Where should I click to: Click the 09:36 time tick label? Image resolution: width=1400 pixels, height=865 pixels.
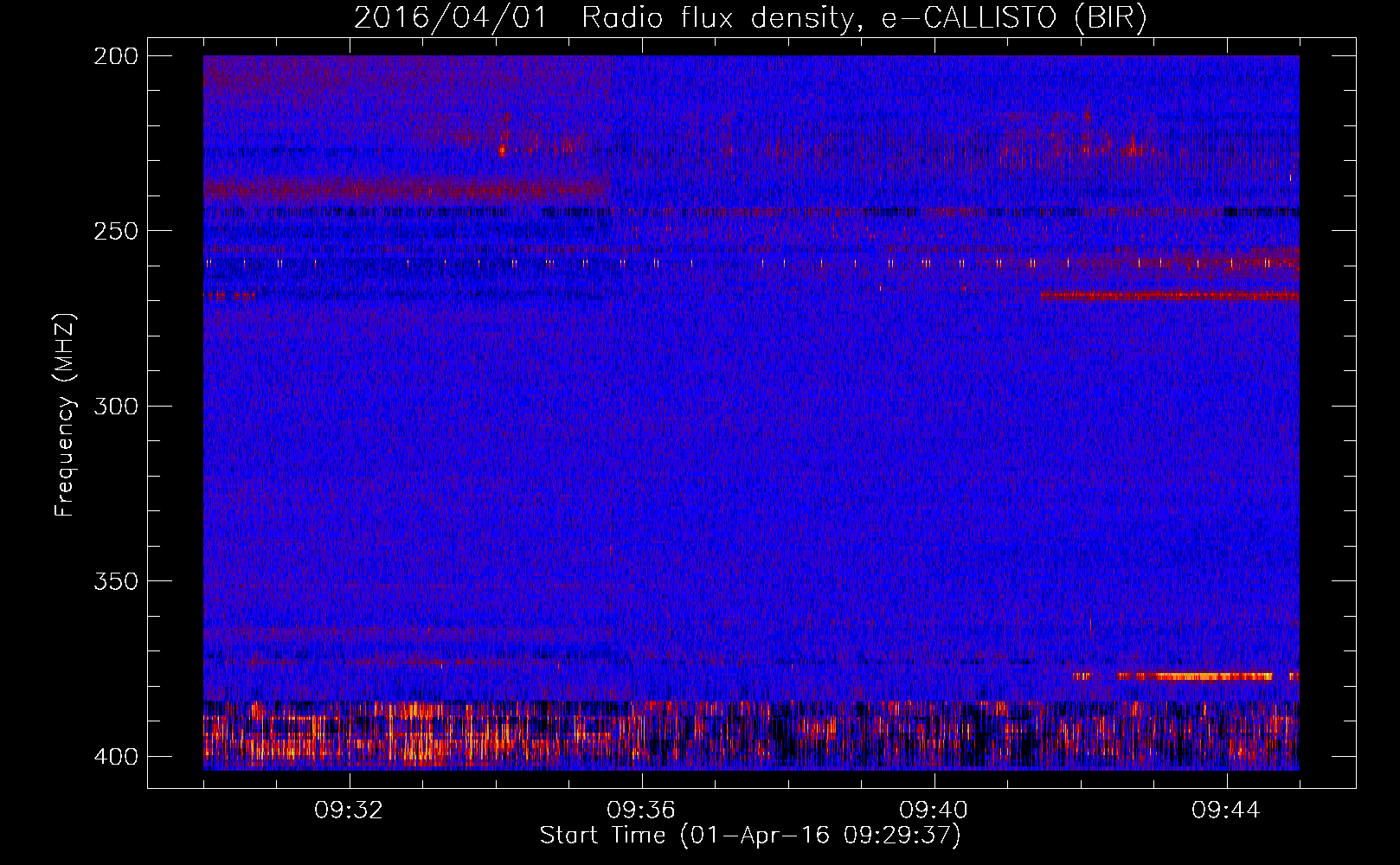point(641,811)
